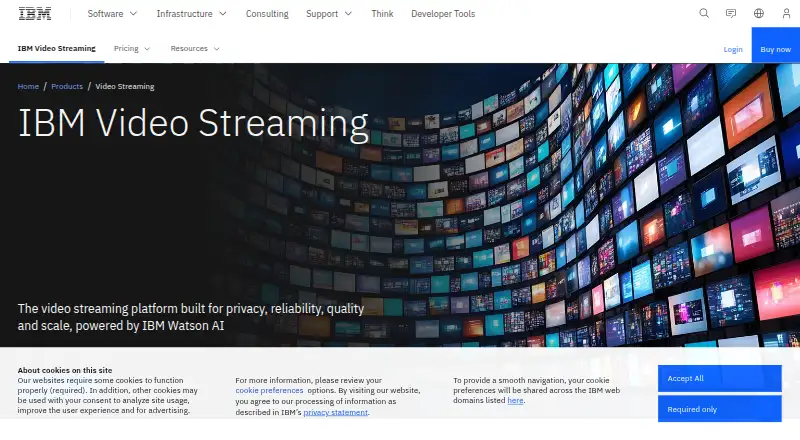Image resolution: width=800 pixels, height=440 pixels.
Task: Click the IBM Video Streaming headline
Action: 193,123
